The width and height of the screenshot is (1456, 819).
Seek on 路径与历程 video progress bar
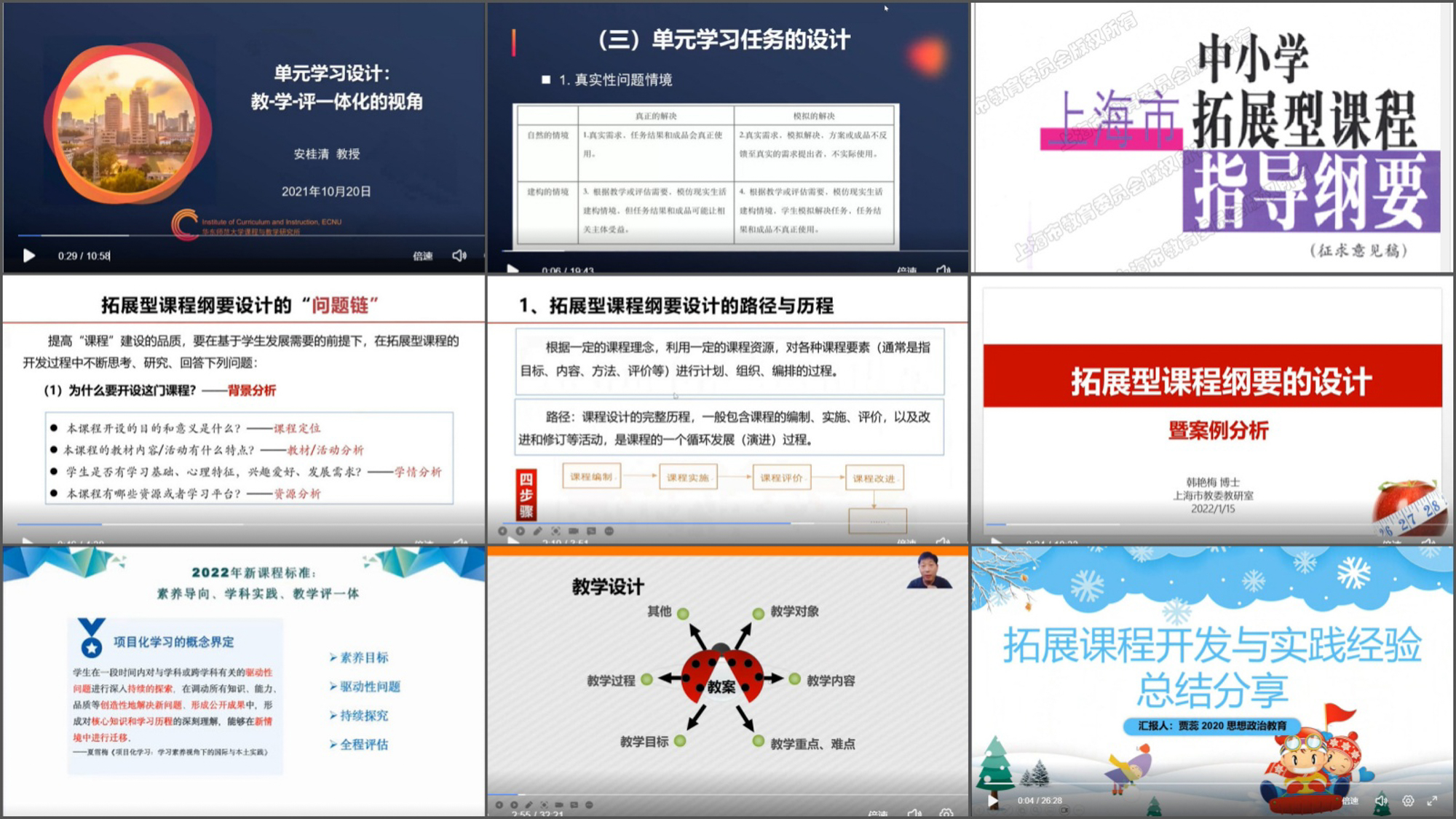728,523
